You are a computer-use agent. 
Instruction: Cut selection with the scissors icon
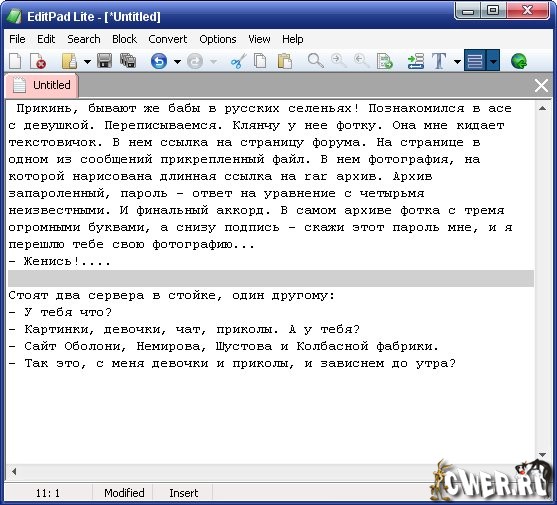click(x=238, y=61)
